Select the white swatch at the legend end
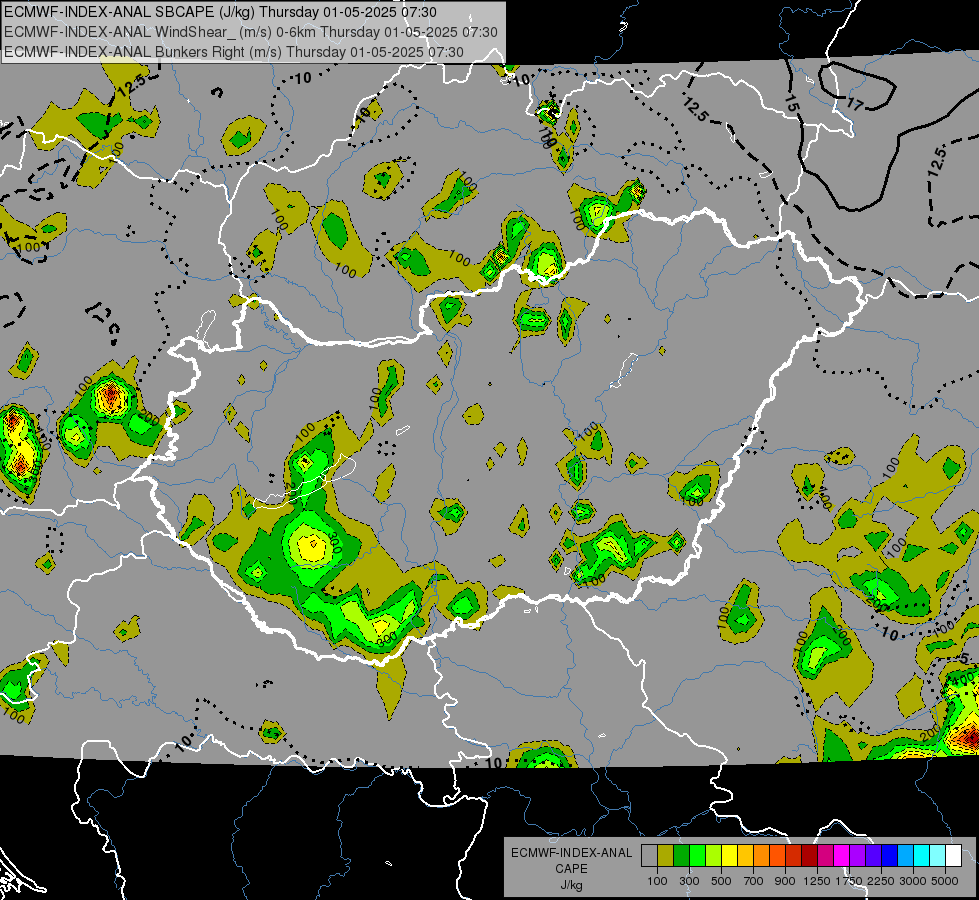The width and height of the screenshot is (979, 900). [x=953, y=856]
